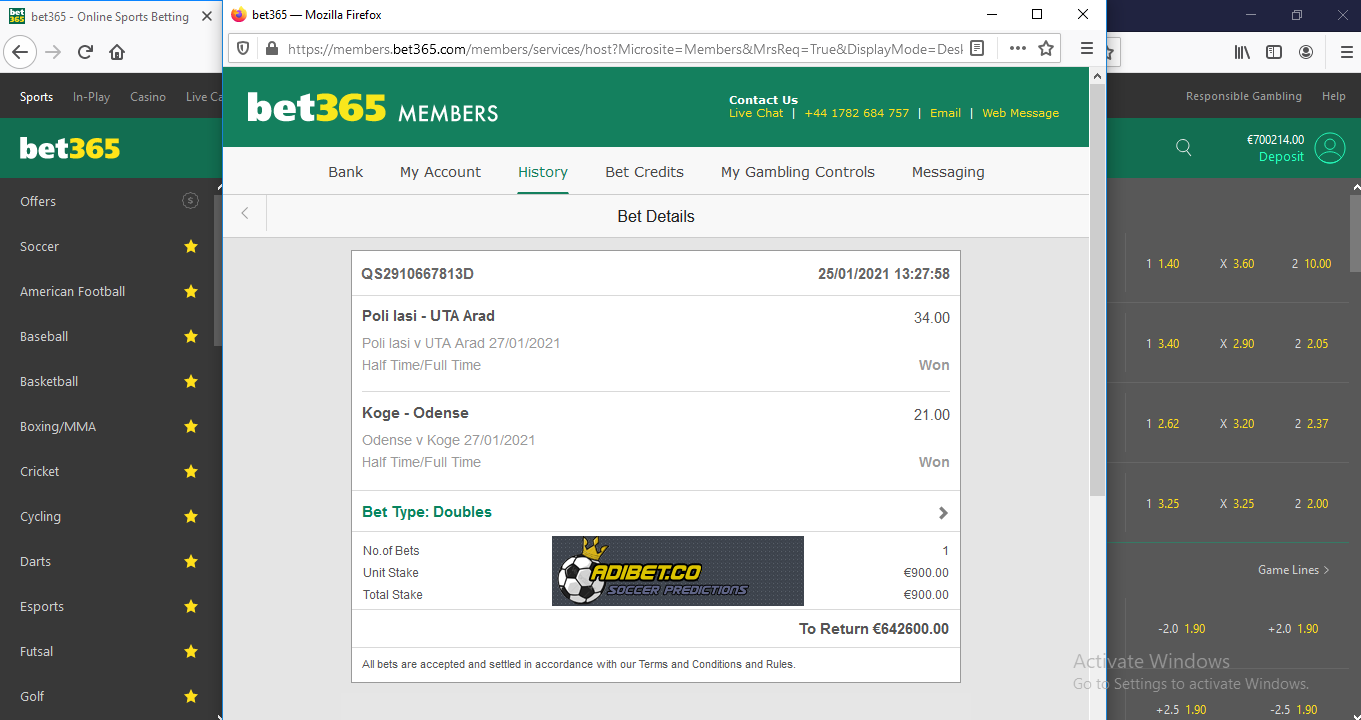Image resolution: width=1361 pixels, height=720 pixels.
Task: Click the bet365 logo on main page
Action: [70, 149]
